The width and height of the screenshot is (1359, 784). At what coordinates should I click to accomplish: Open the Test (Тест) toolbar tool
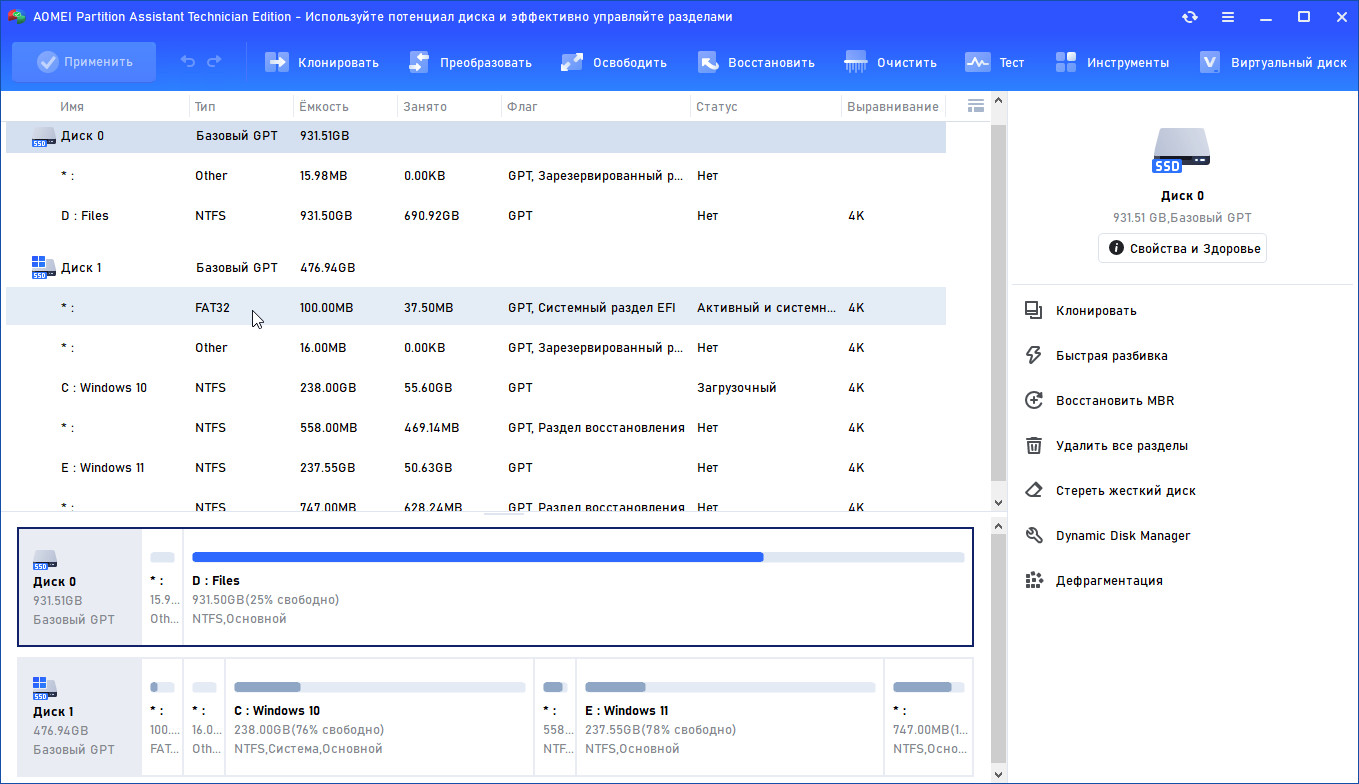click(x=977, y=62)
